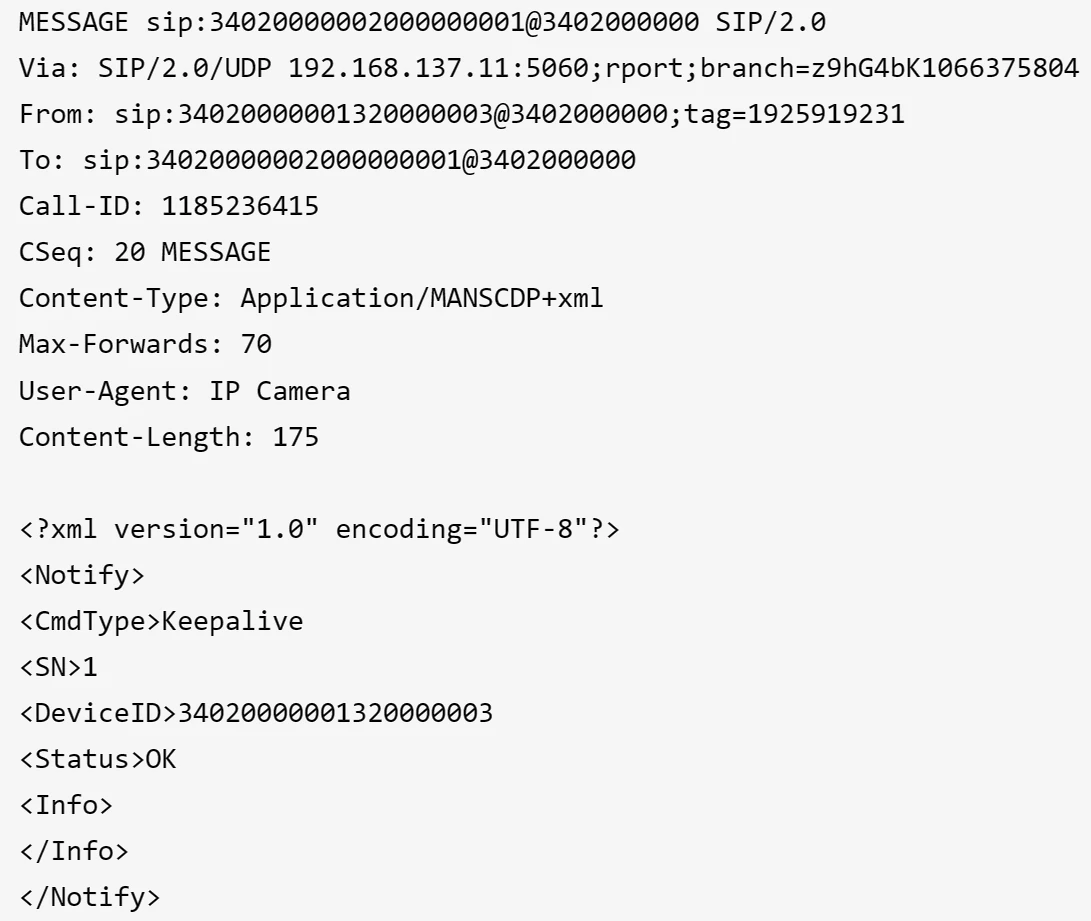
Task: Click the Content-Type header line
Action: 311,298
